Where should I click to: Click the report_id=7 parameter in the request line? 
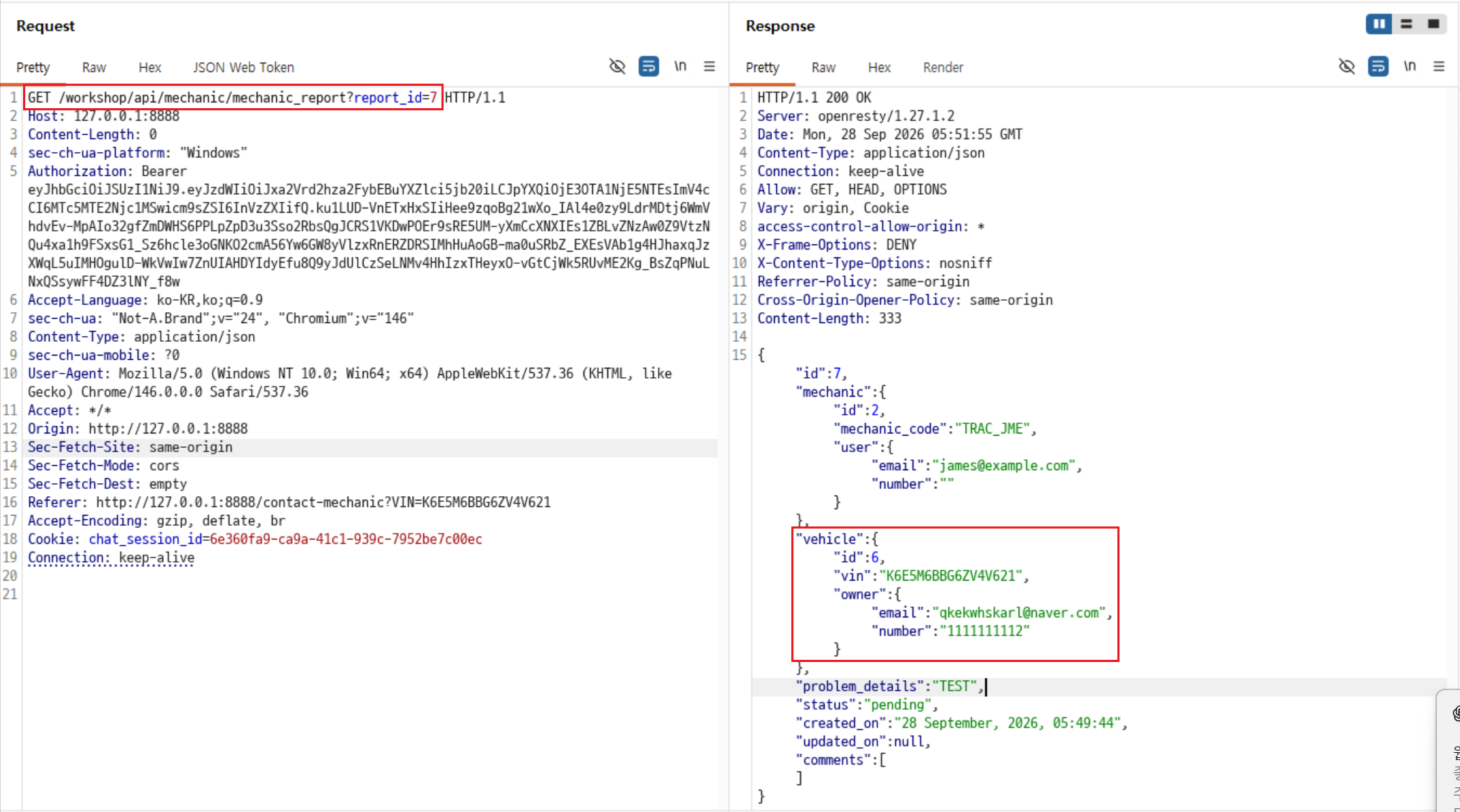pos(395,97)
